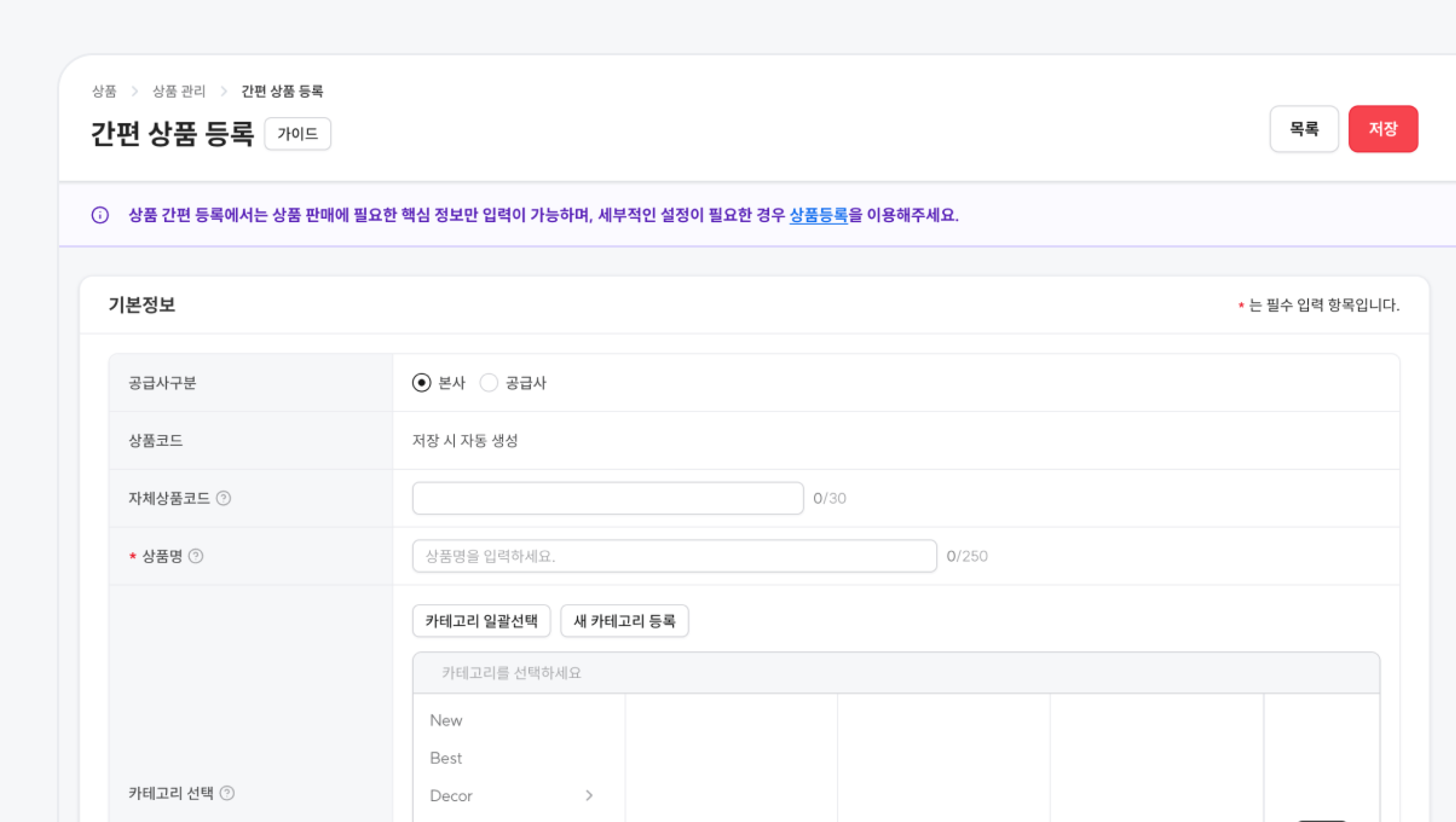
Task: Open the 가이드 button
Action: pos(298,134)
